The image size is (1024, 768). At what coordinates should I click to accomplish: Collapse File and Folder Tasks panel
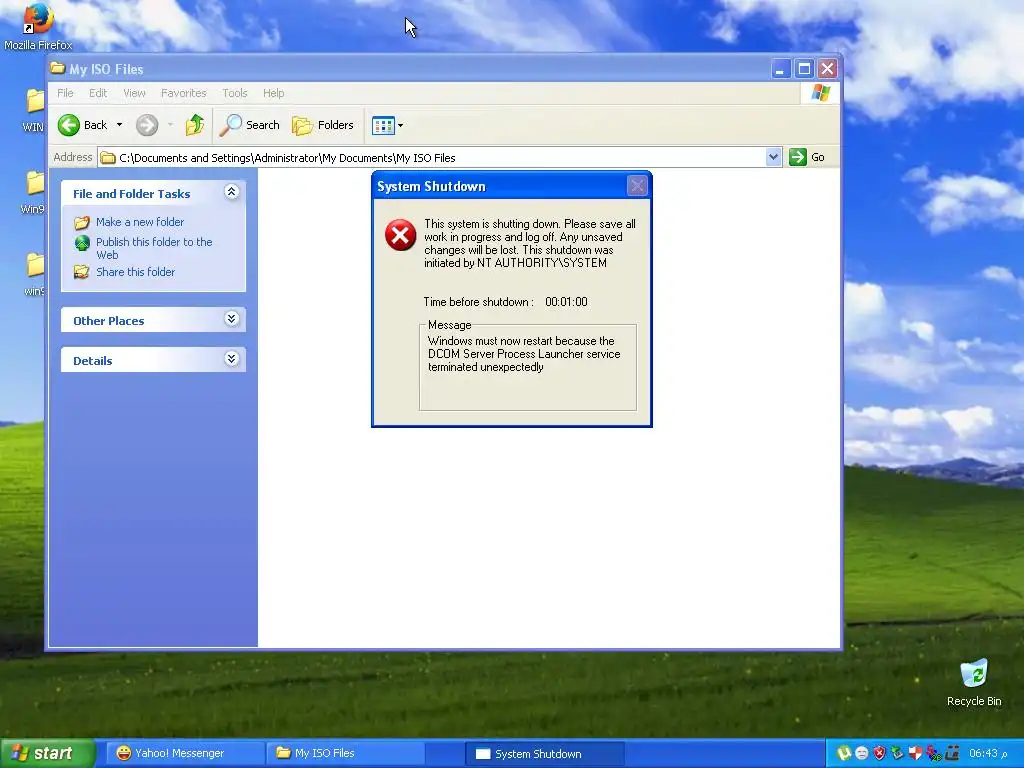231,191
